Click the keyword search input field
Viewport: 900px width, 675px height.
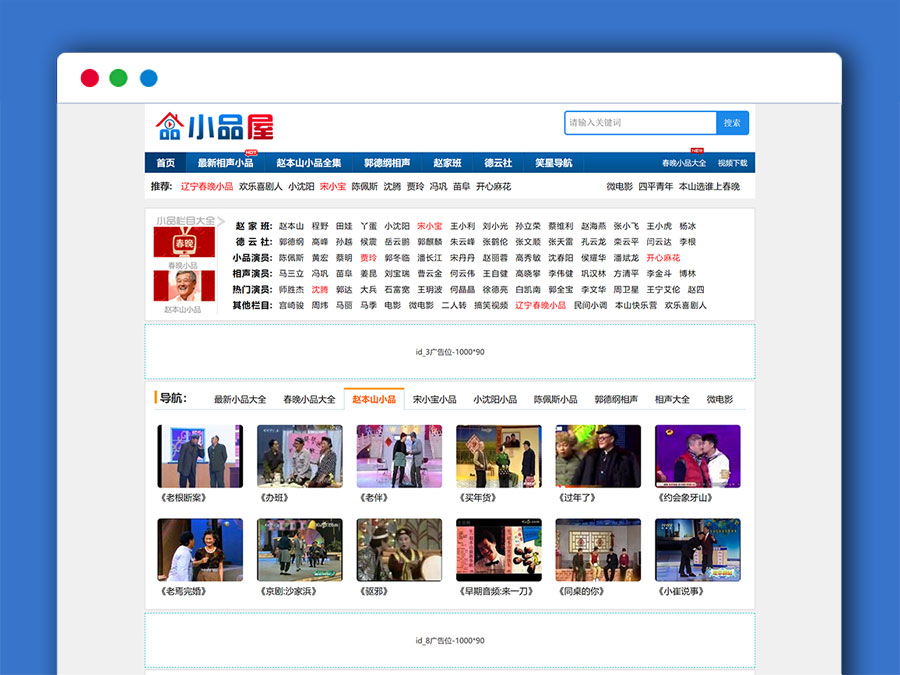point(640,123)
